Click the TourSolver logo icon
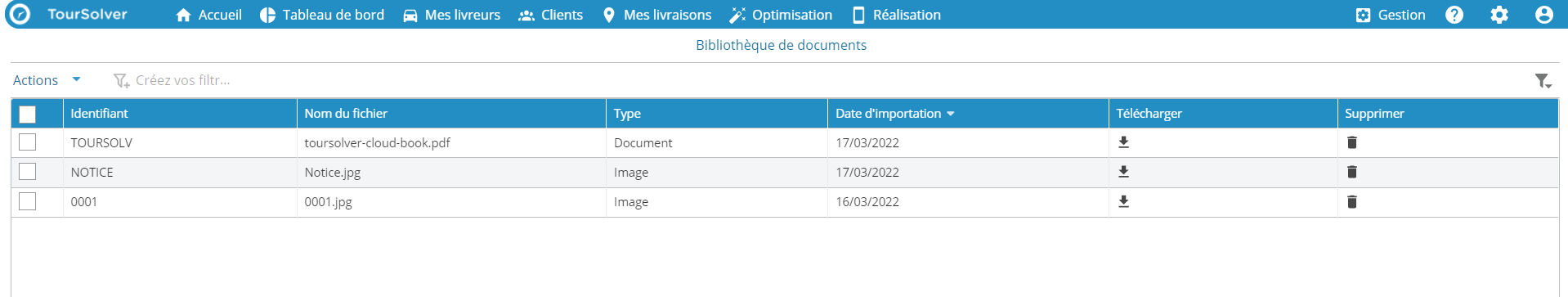1568x297 pixels. coord(18,15)
